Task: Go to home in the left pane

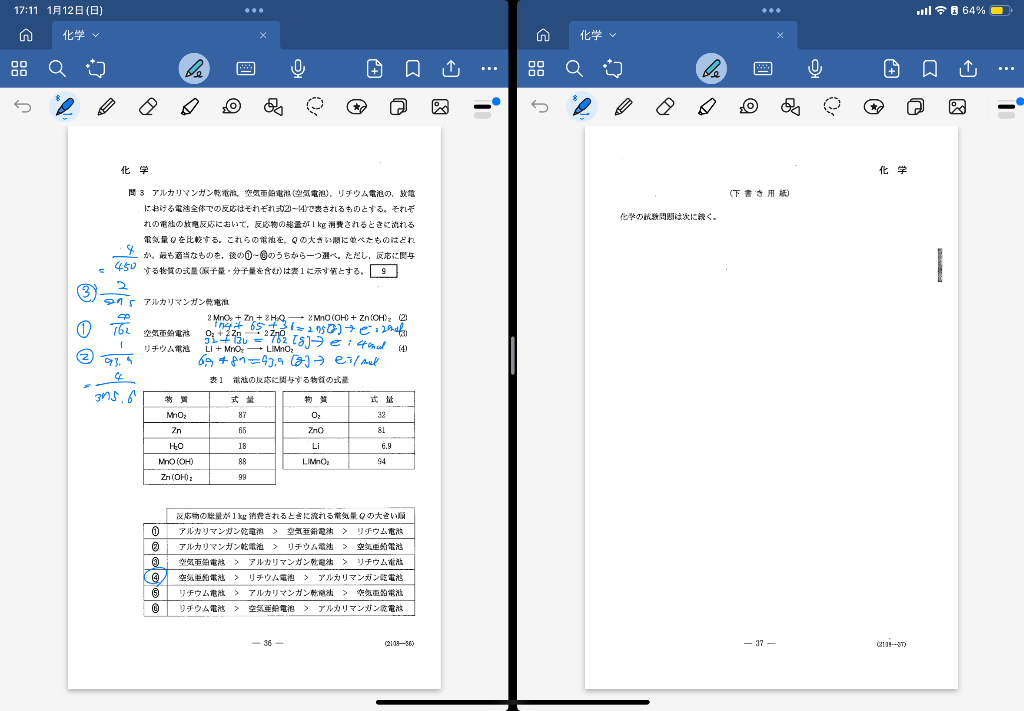Action: click(26, 35)
